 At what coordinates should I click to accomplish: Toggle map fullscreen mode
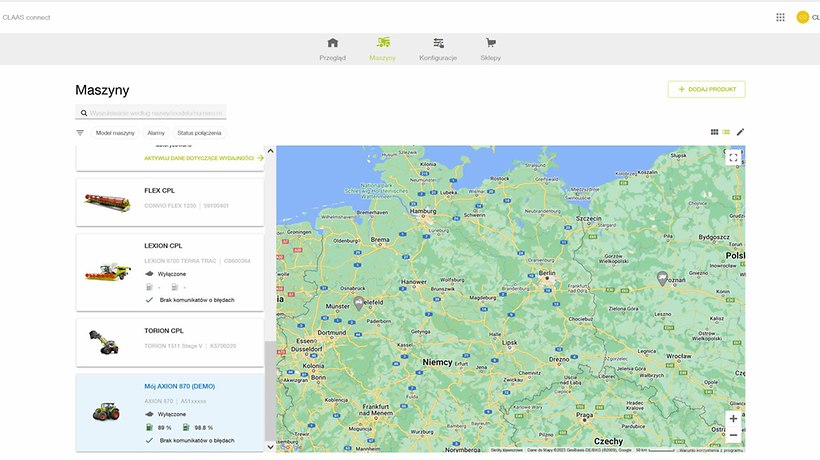tap(733, 157)
